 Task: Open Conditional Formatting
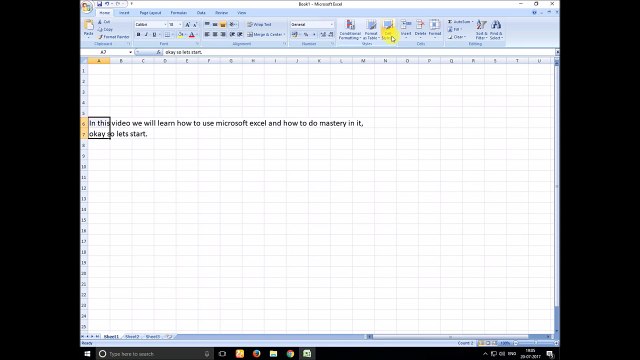point(350,29)
